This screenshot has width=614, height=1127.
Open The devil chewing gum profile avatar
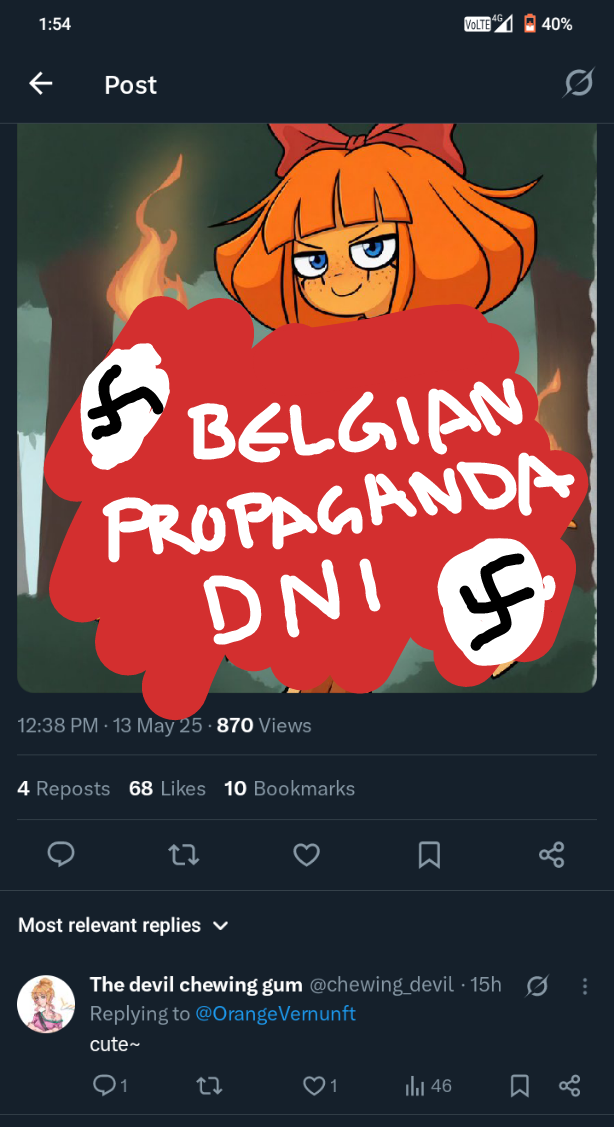tap(46, 1004)
